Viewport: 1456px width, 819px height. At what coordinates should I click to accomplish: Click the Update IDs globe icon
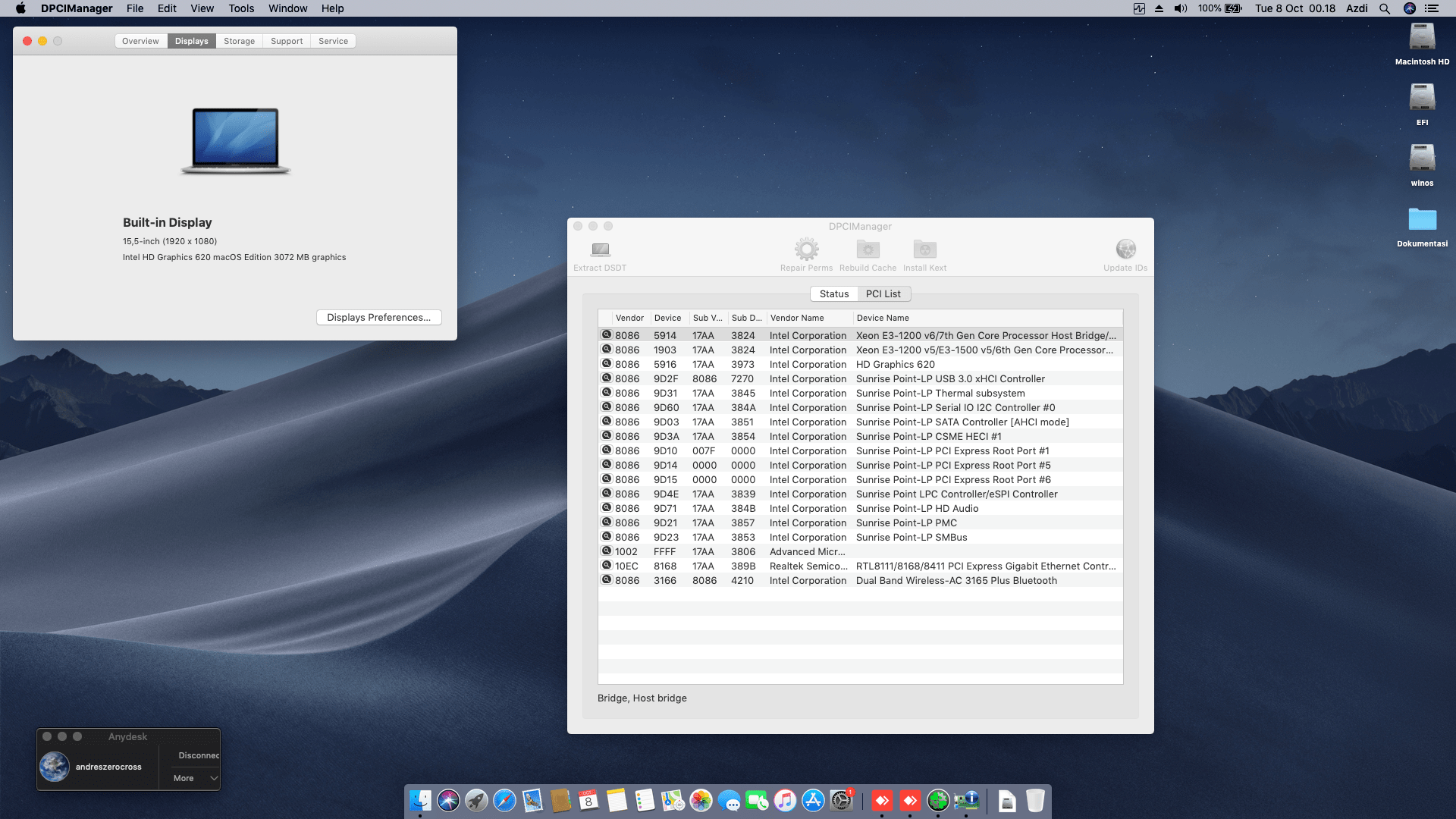tap(1125, 249)
